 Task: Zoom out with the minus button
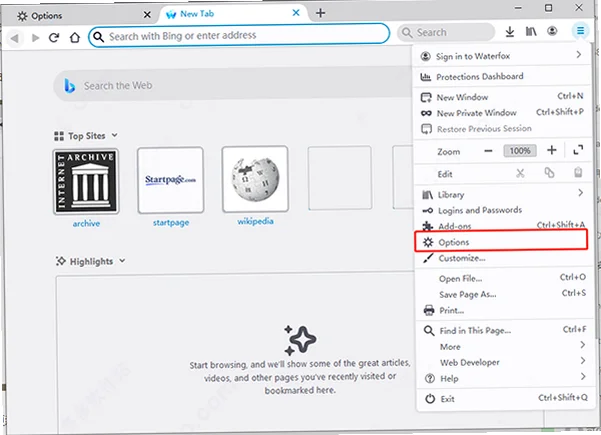(488, 151)
